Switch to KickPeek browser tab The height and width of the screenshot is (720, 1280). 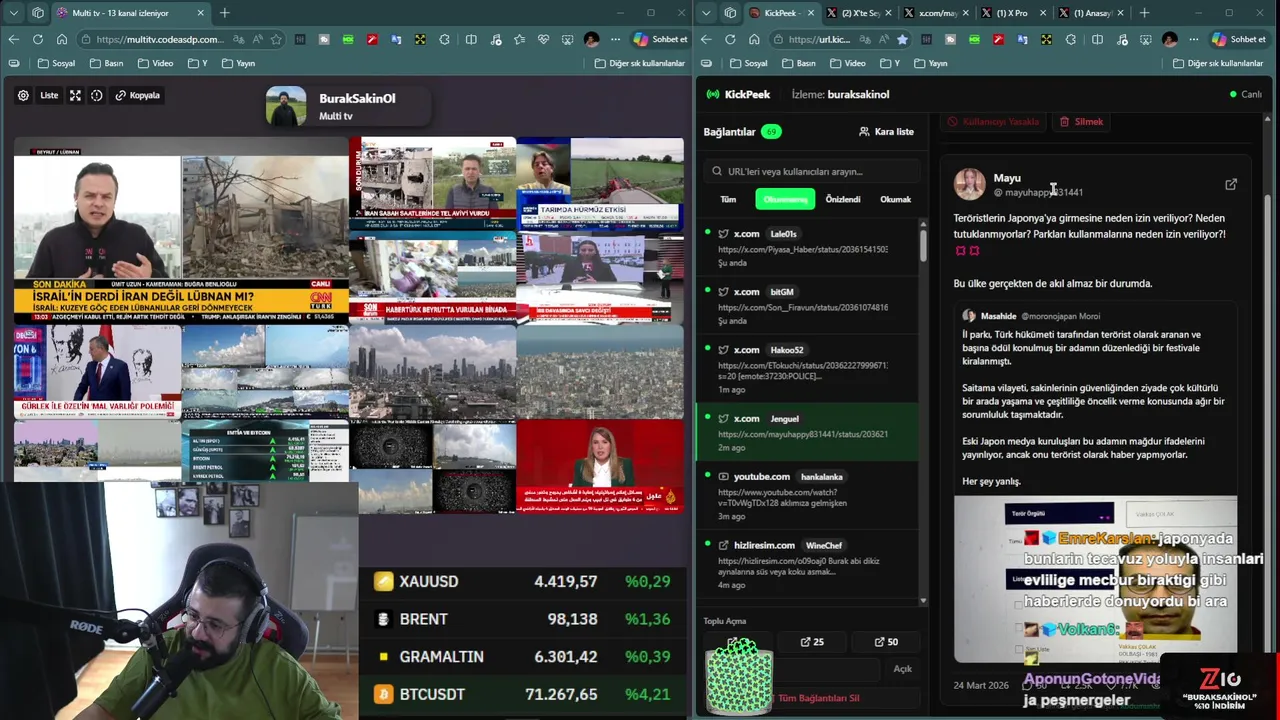[781, 13]
